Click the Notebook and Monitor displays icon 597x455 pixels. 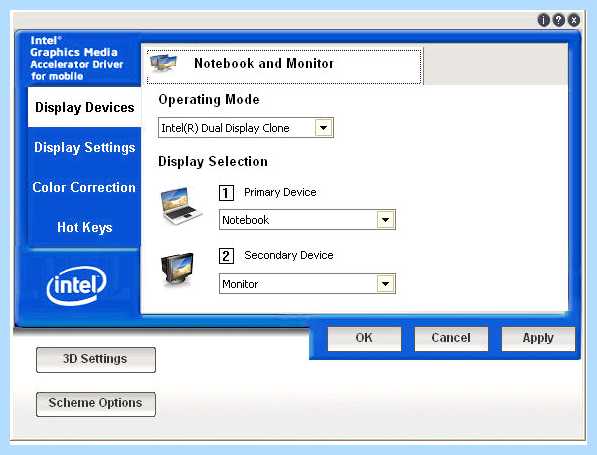(x=163, y=63)
